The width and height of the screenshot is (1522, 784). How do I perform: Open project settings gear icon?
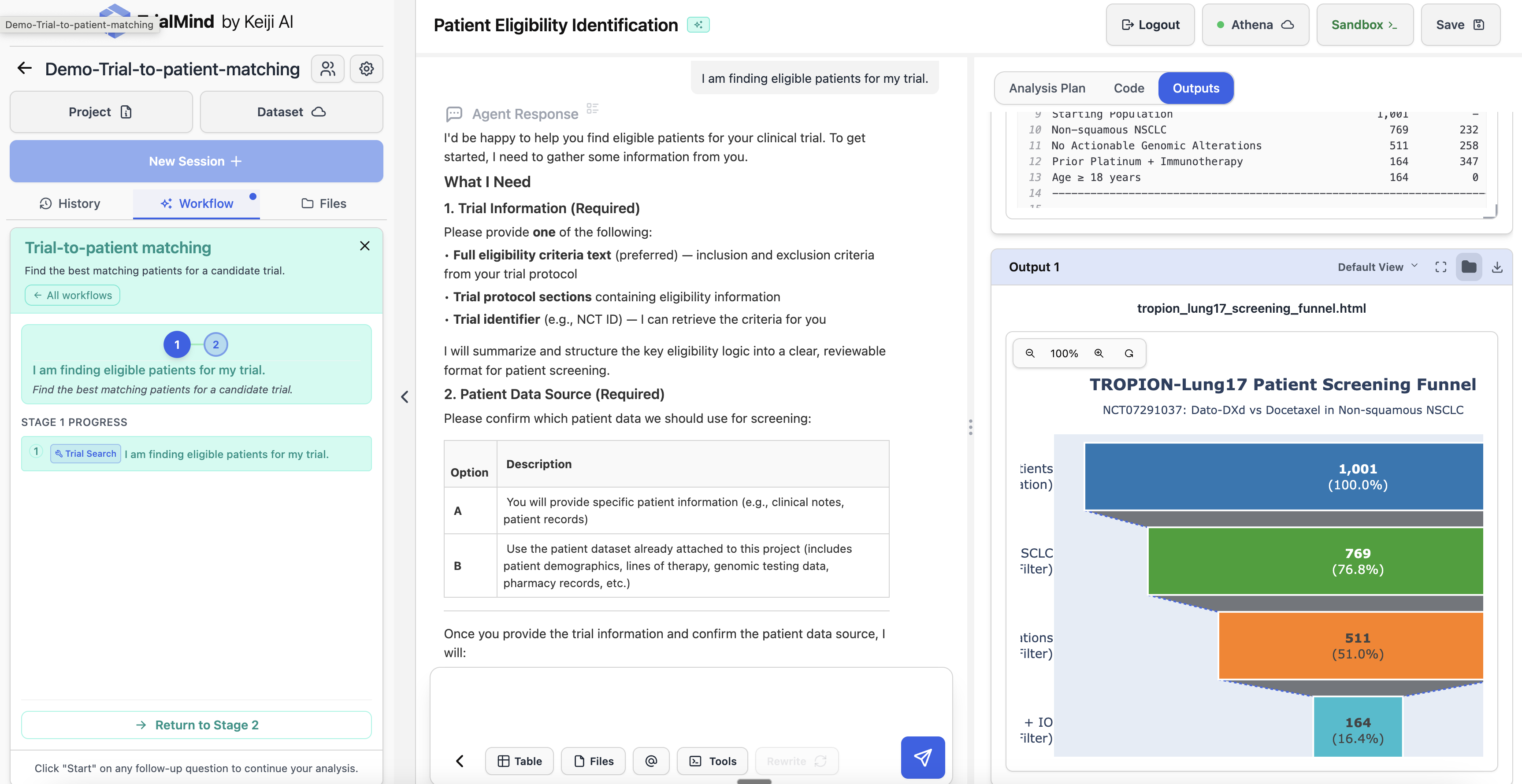tap(366, 69)
